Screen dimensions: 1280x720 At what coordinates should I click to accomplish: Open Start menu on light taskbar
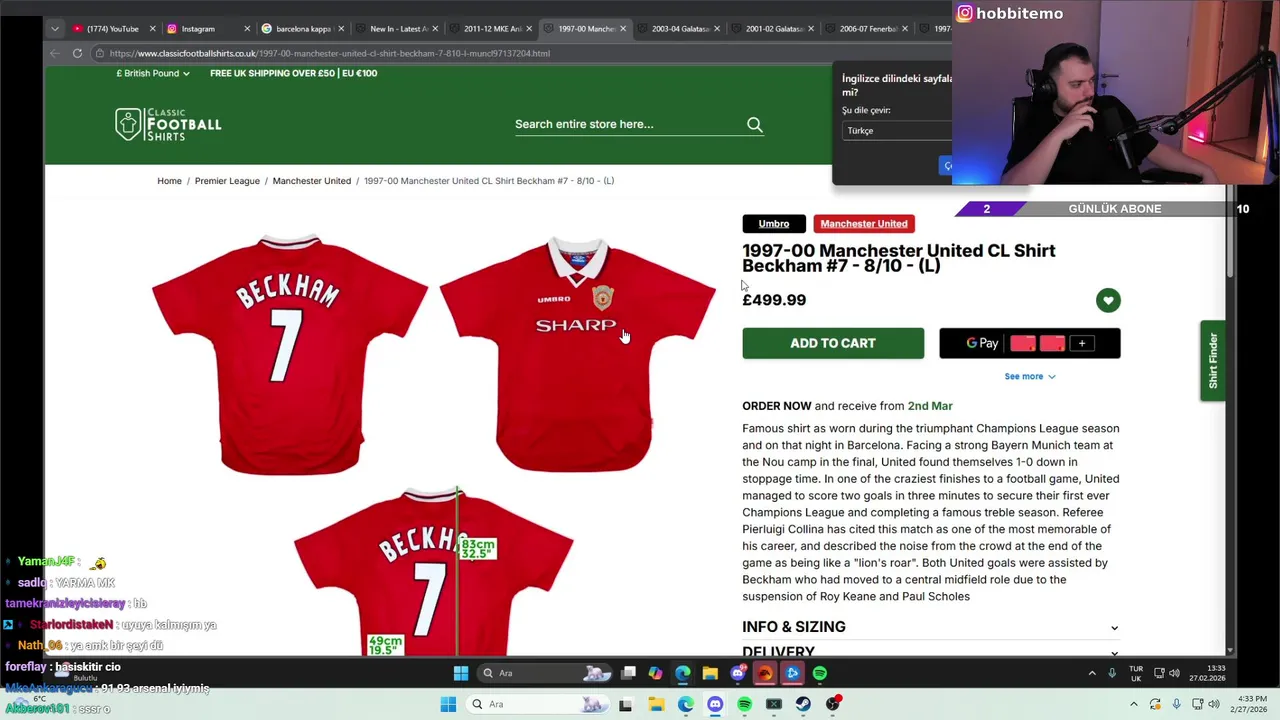tap(448, 704)
